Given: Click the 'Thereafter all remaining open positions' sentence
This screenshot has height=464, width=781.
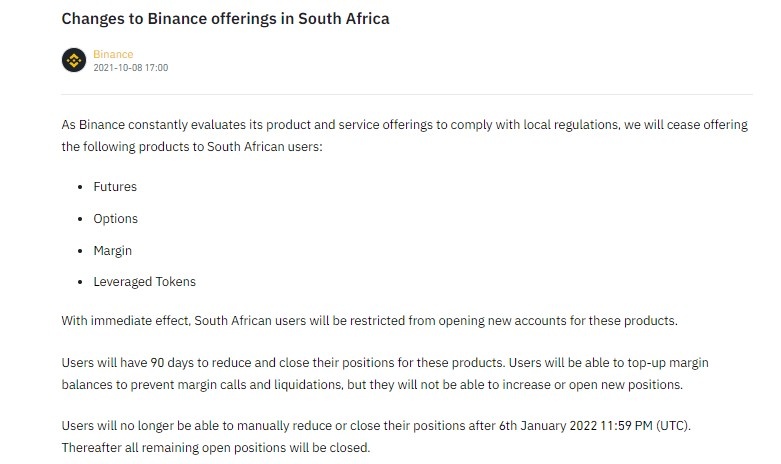Looking at the screenshot, I should [x=215, y=447].
